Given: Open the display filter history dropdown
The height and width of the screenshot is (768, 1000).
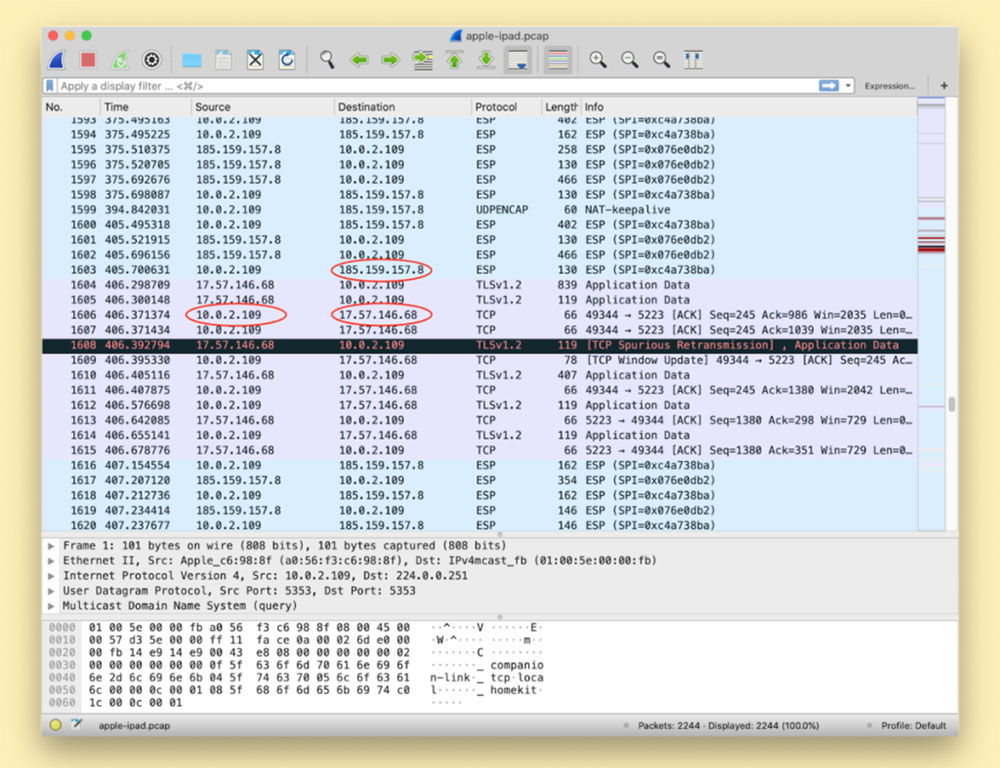Looking at the screenshot, I should pos(849,86).
